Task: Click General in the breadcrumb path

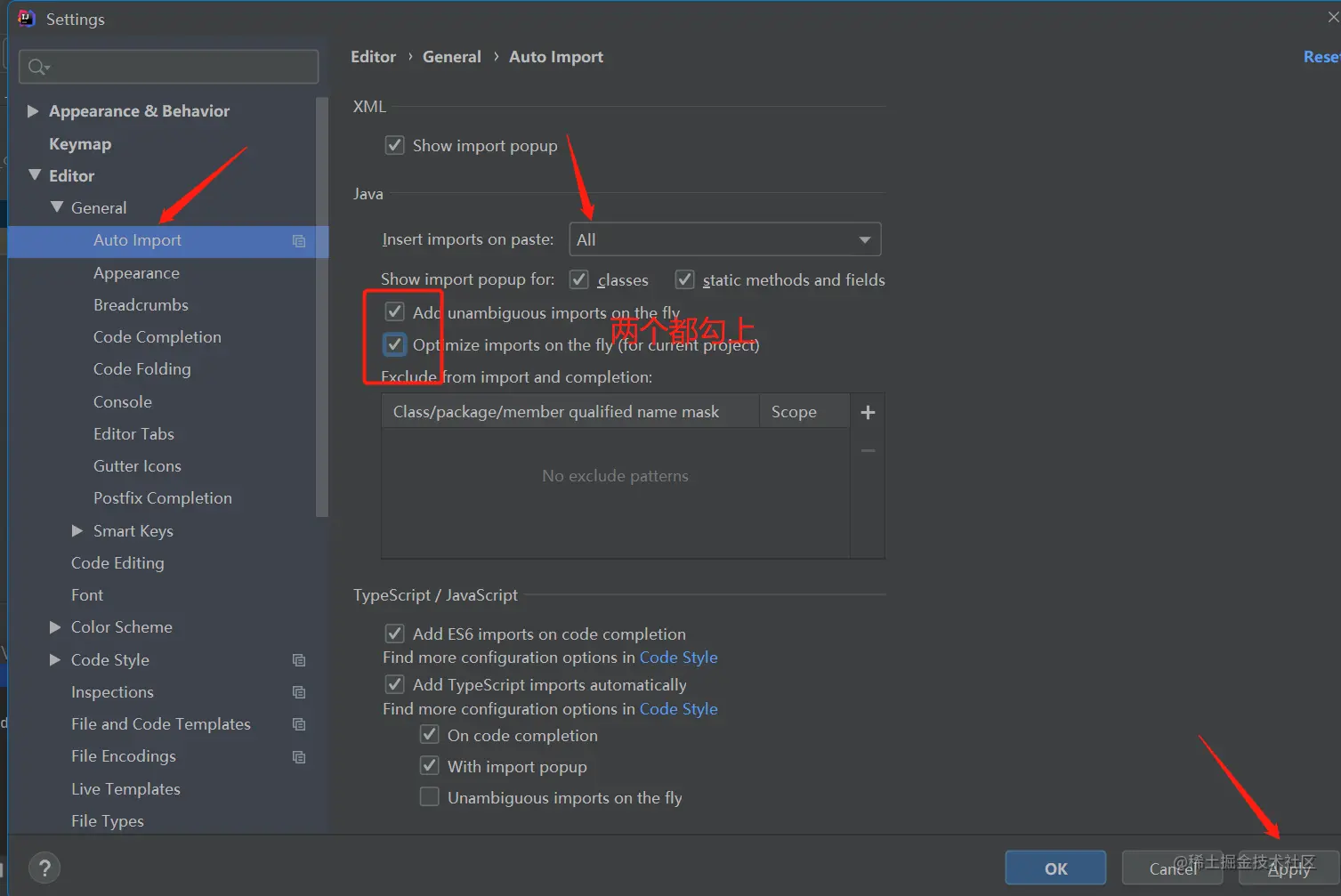Action: [451, 57]
